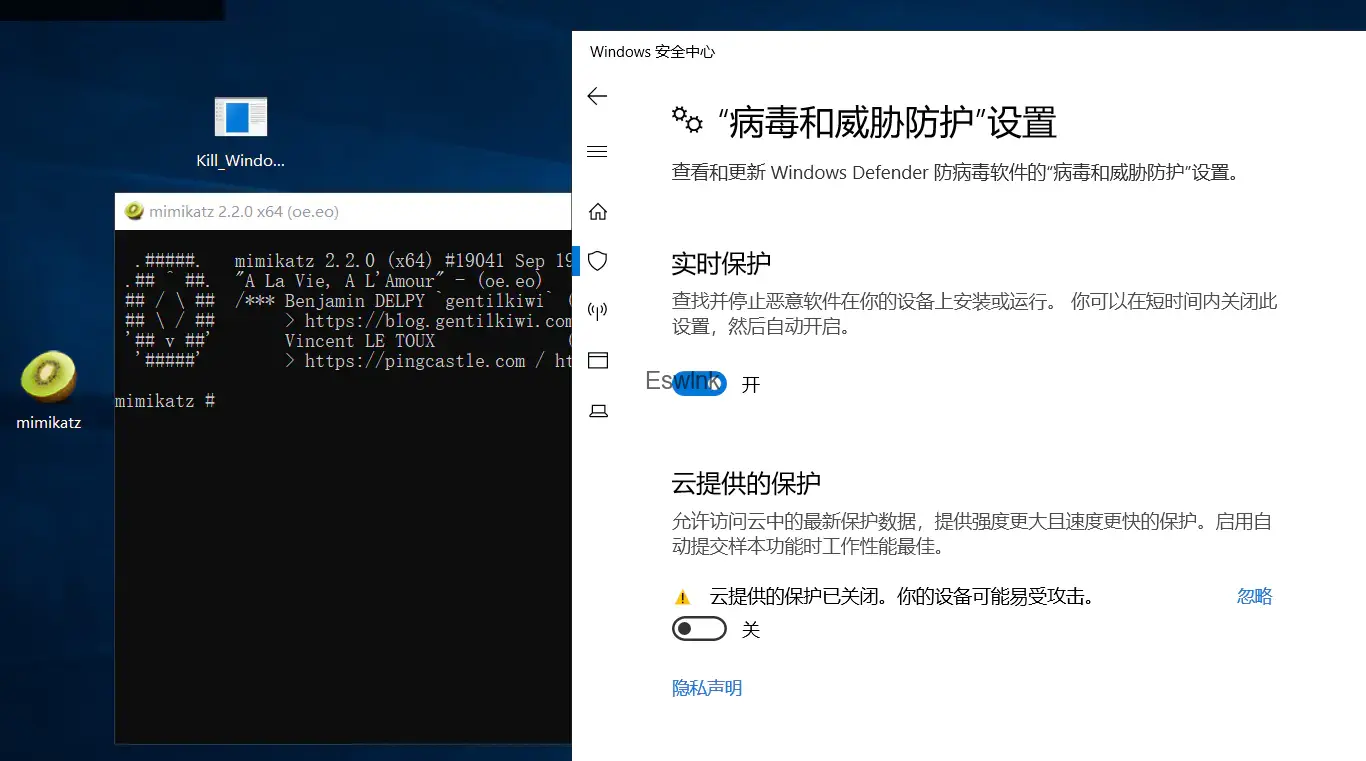Click the 实时保护 section heading
The height and width of the screenshot is (761, 1366).
[x=721, y=264]
